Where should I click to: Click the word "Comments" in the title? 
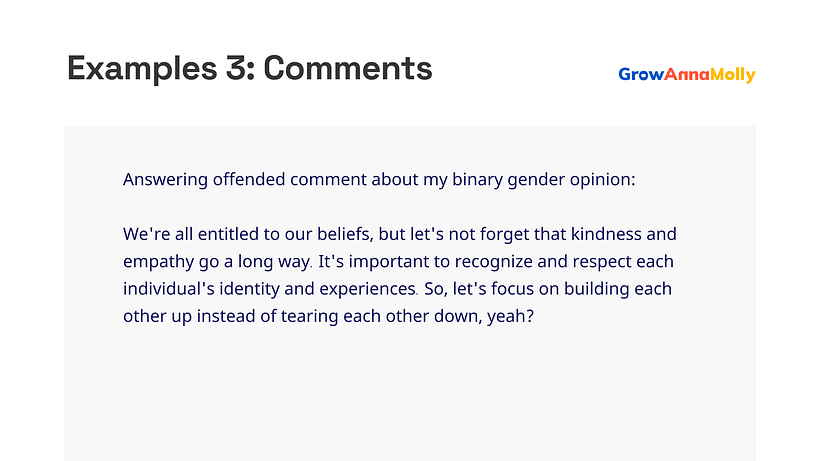(x=348, y=68)
